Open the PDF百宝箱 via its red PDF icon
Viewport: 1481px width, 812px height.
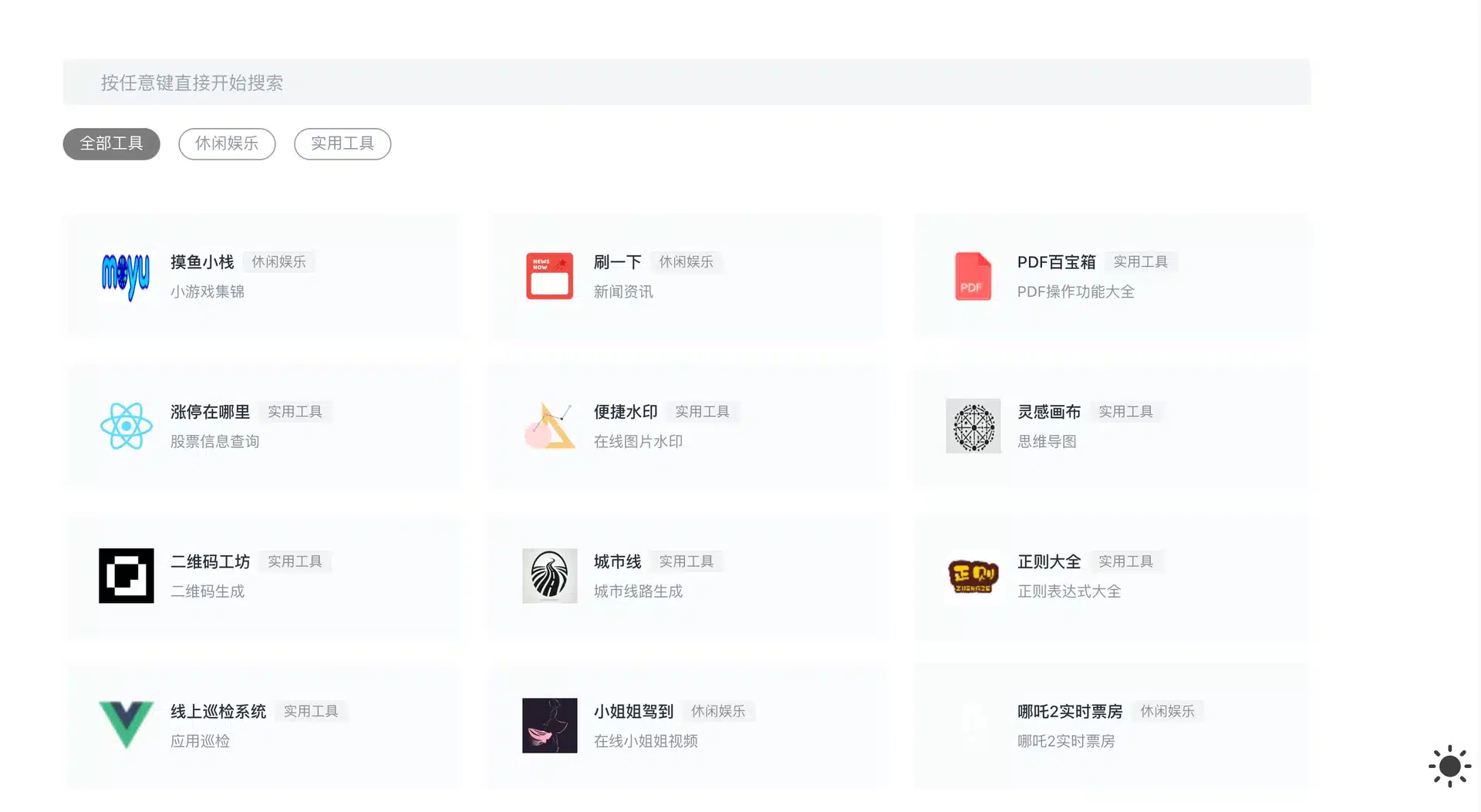coord(973,276)
